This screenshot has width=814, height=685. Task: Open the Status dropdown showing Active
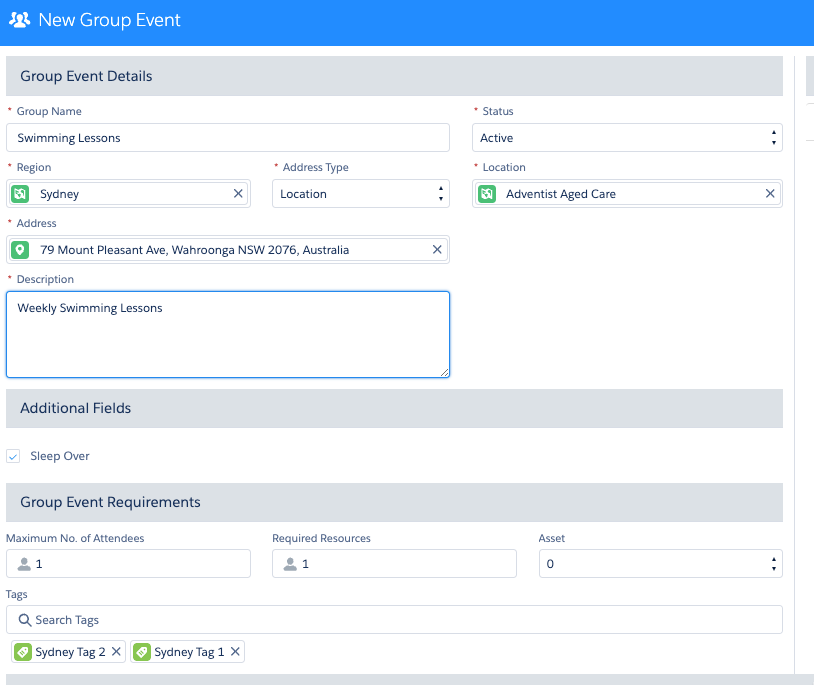[x=627, y=138]
